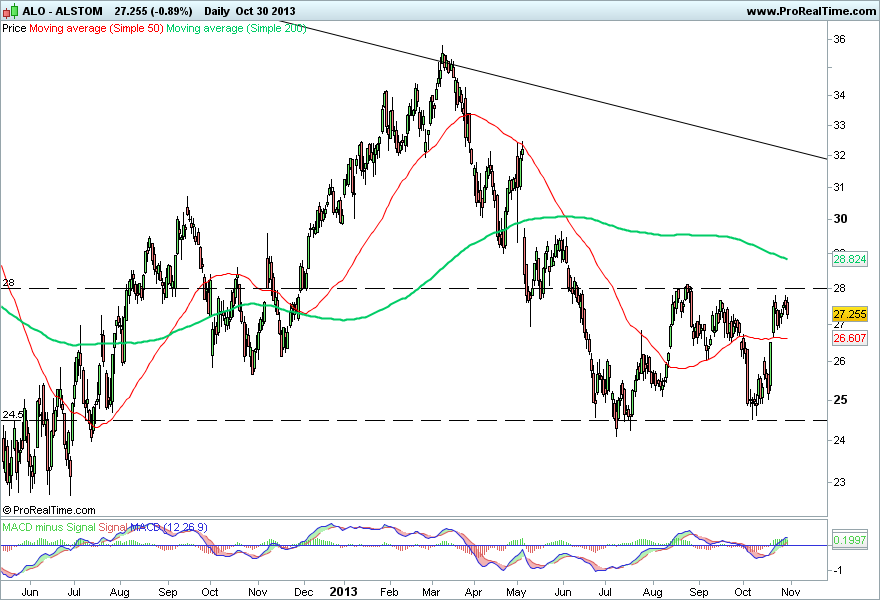Click the 36 price axis label
This screenshot has width=880, height=600.
pyautogui.click(x=840, y=39)
